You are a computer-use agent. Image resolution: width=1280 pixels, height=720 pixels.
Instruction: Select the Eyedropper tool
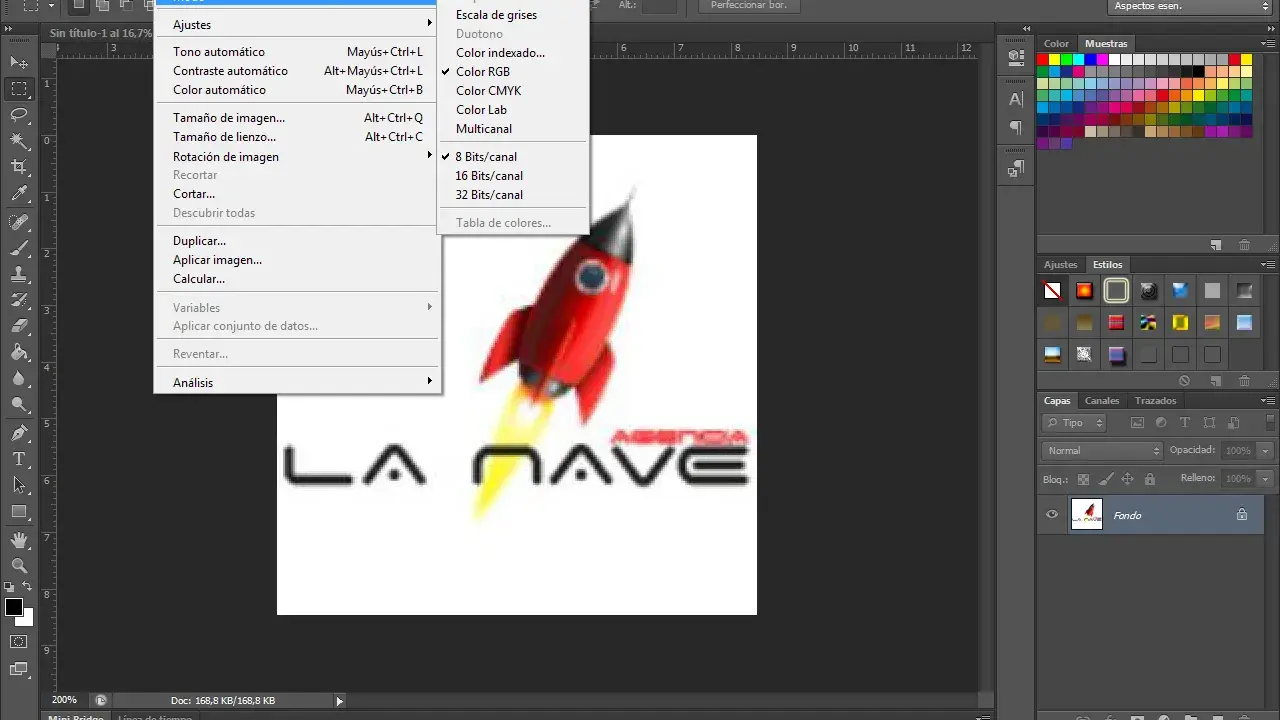coord(19,194)
